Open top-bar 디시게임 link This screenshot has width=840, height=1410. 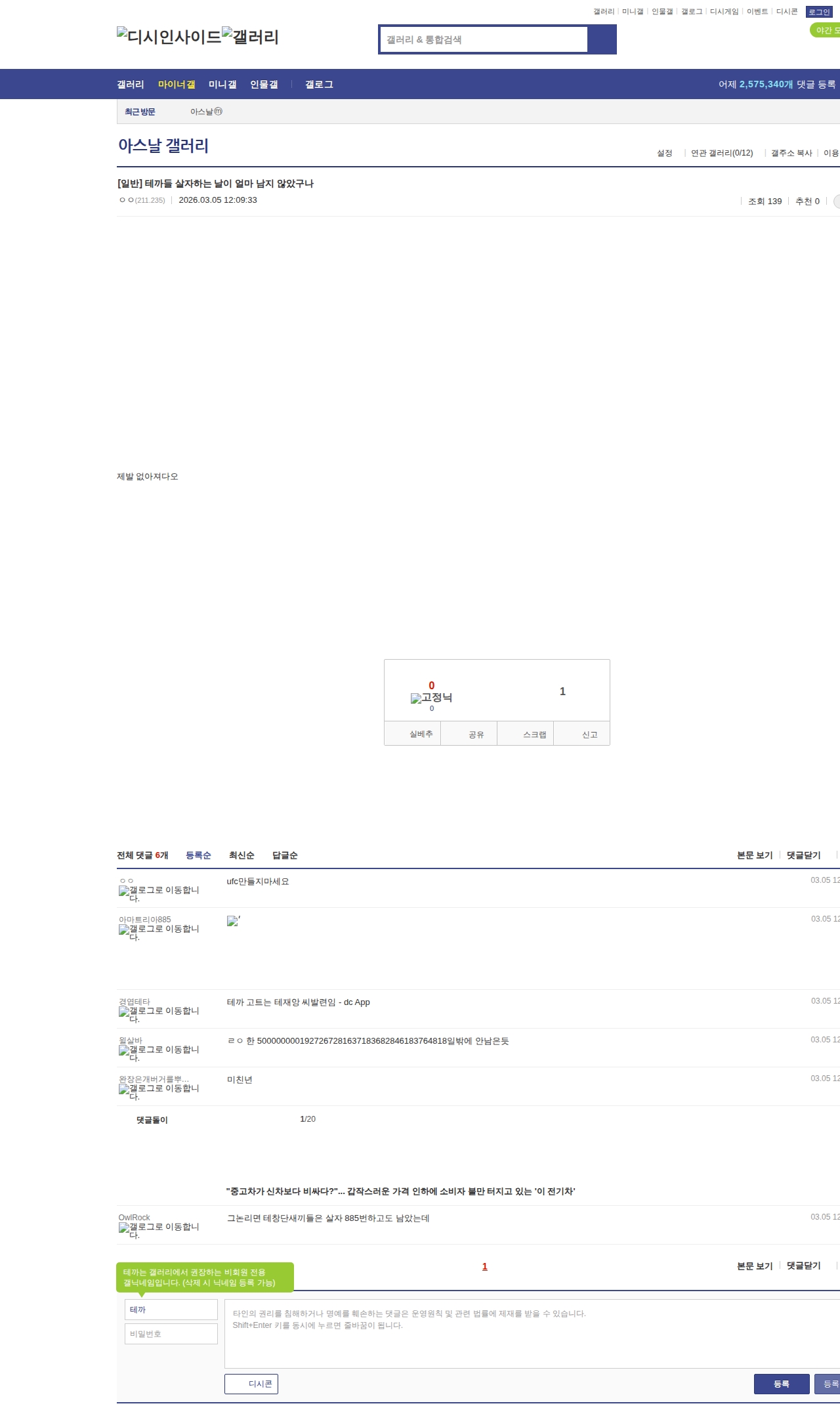[724, 12]
